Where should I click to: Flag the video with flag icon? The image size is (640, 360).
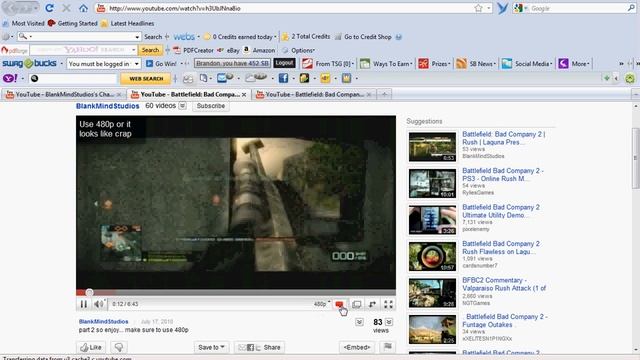pyautogui.click(x=387, y=347)
